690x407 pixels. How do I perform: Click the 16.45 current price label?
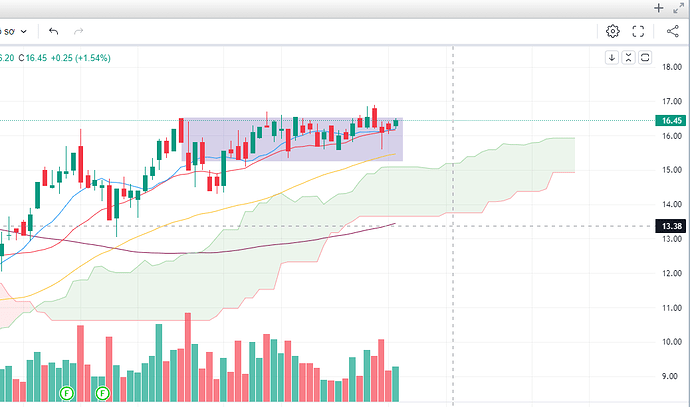(x=669, y=121)
